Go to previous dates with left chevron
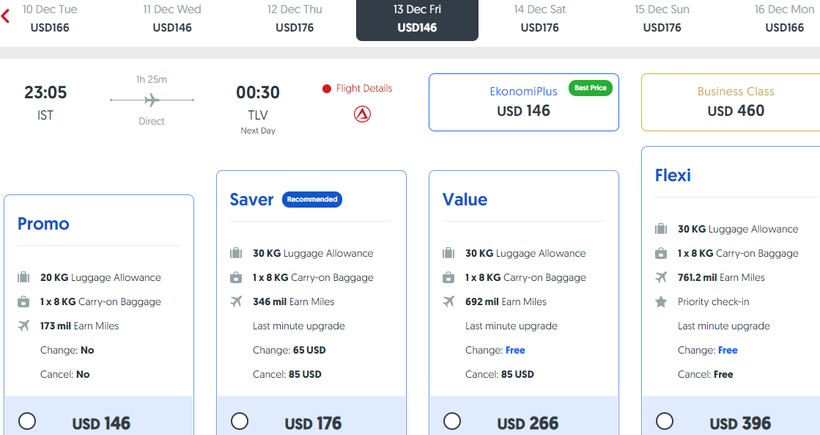This screenshot has width=820, height=435. pyautogui.click(x=6, y=19)
